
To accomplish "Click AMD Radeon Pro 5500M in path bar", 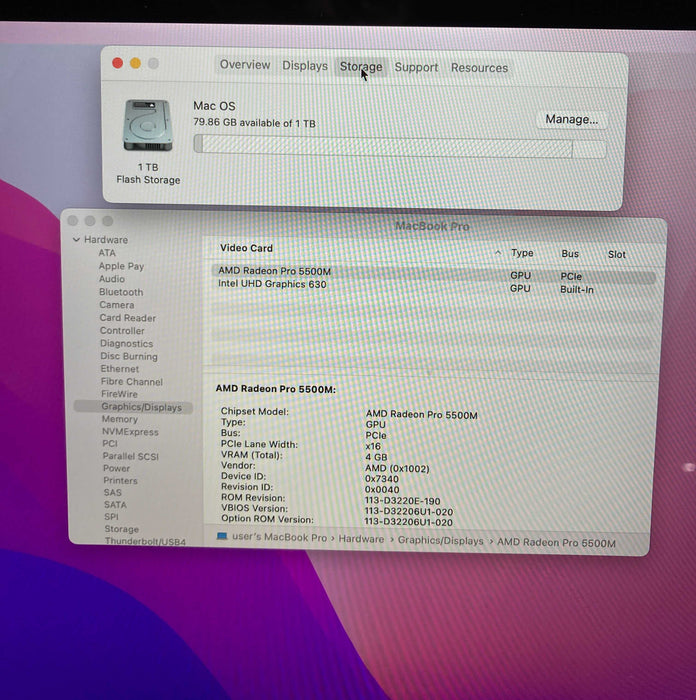I will 556,543.
